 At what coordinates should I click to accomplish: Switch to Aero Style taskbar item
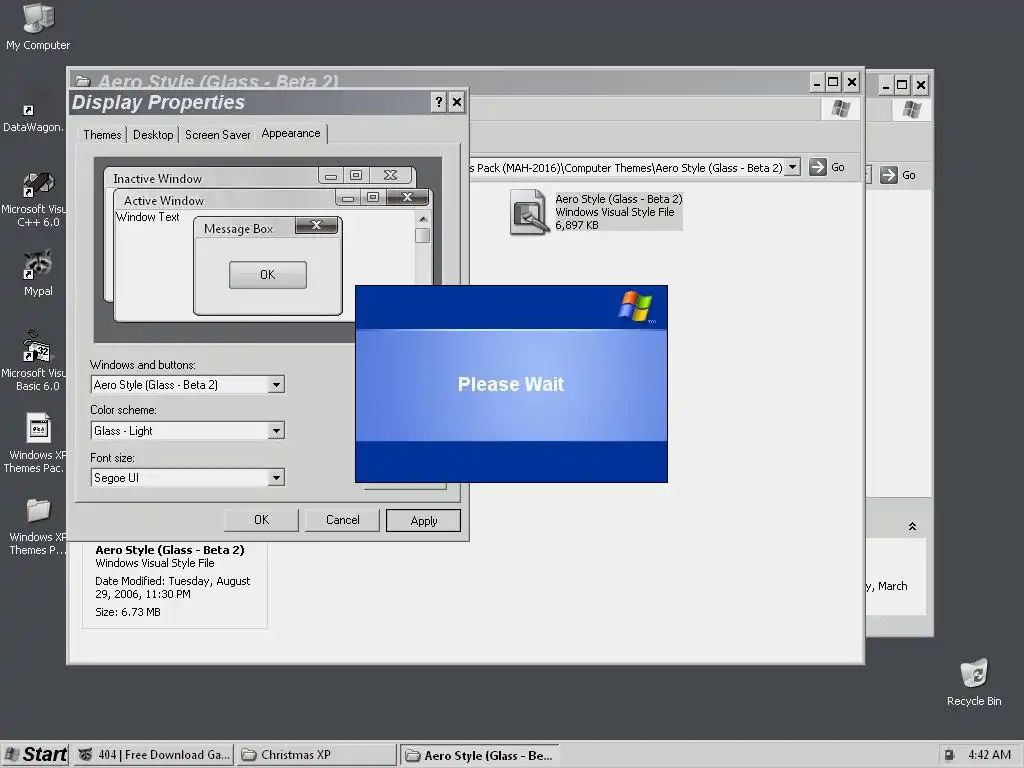point(480,755)
